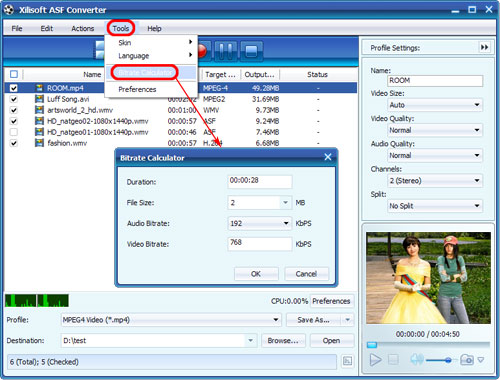500x380 pixels.
Task: Click the stop button in the toolbar
Action: (x=251, y=51)
